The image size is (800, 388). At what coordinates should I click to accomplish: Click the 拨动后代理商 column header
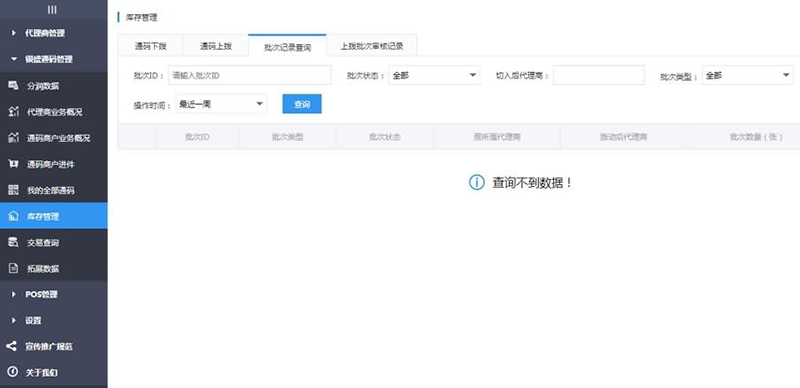623,137
